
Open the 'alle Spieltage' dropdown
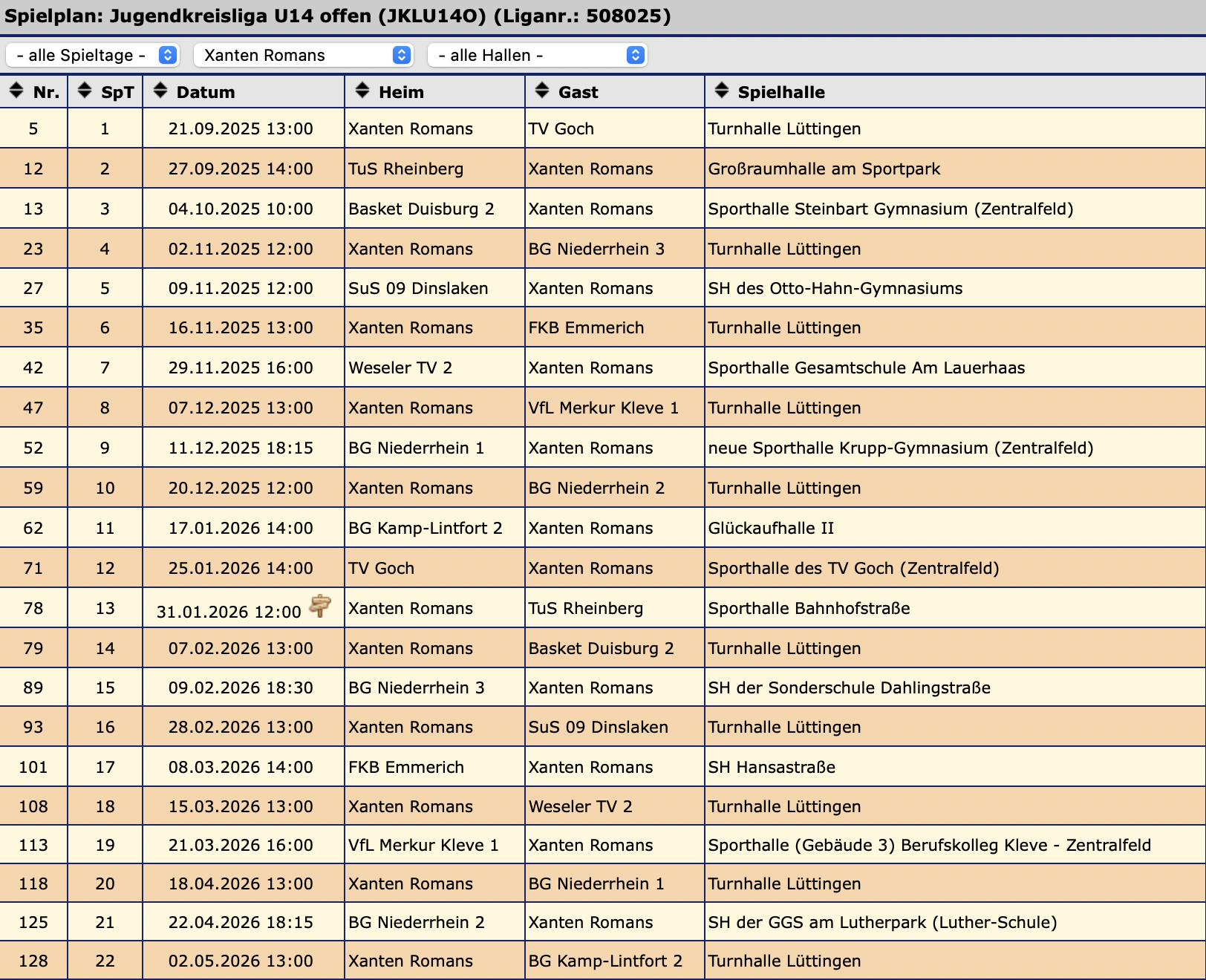92,55
